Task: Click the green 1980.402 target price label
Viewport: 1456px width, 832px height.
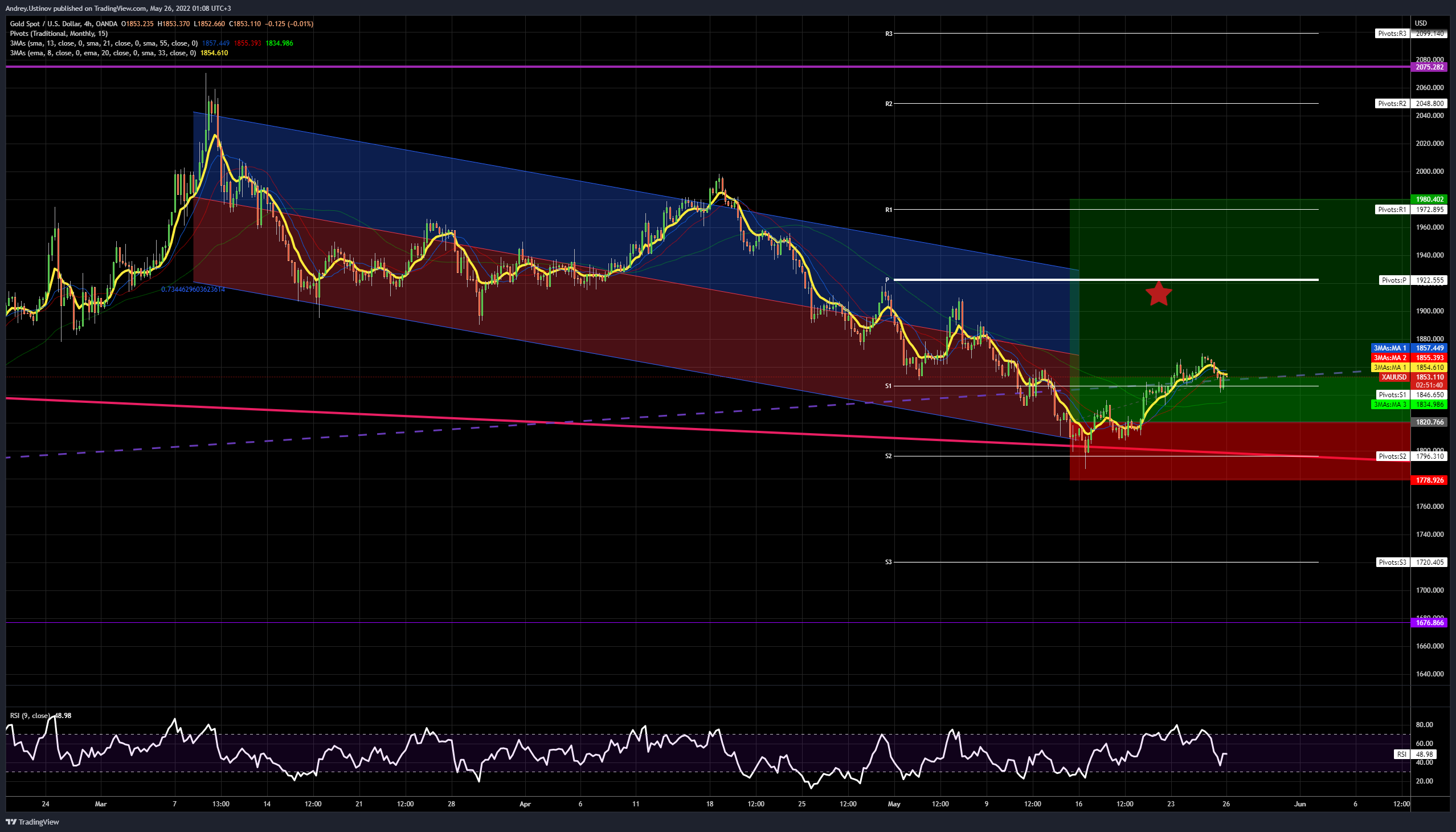Action: click(x=1430, y=199)
